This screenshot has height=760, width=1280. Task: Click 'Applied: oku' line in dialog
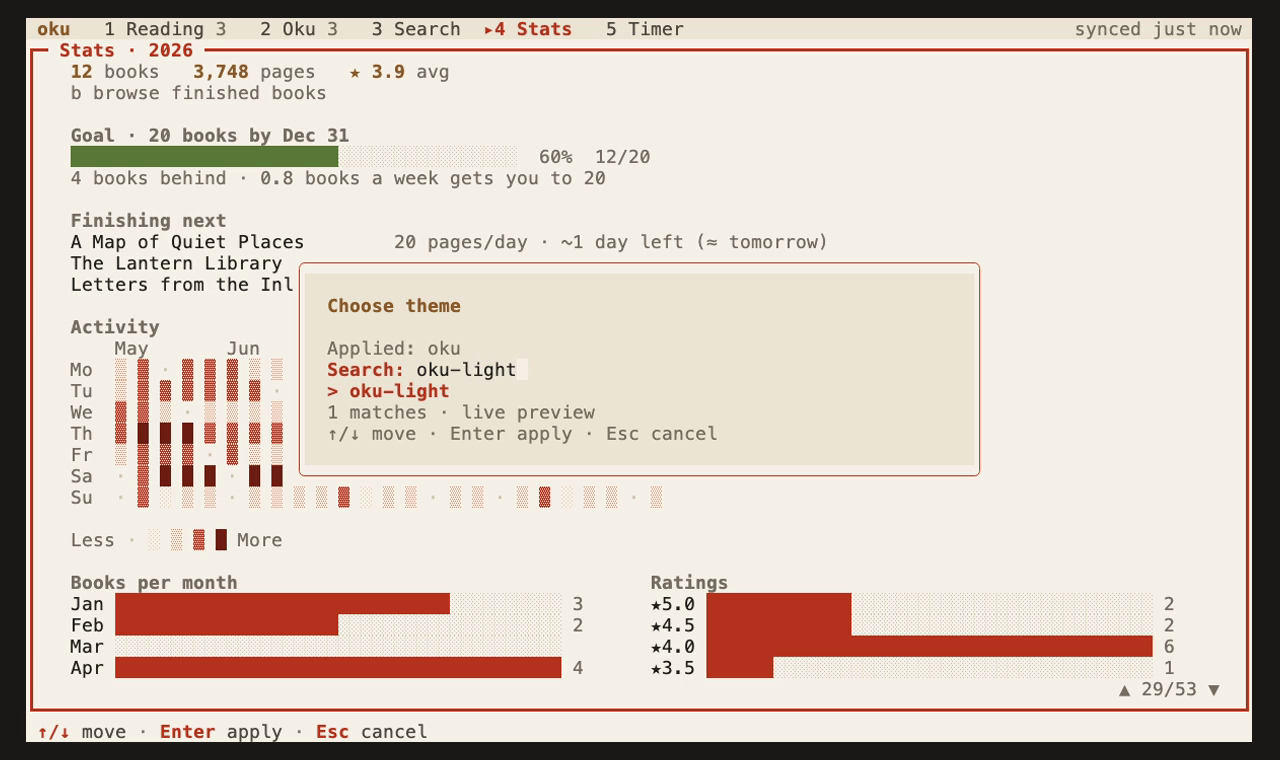pos(394,349)
